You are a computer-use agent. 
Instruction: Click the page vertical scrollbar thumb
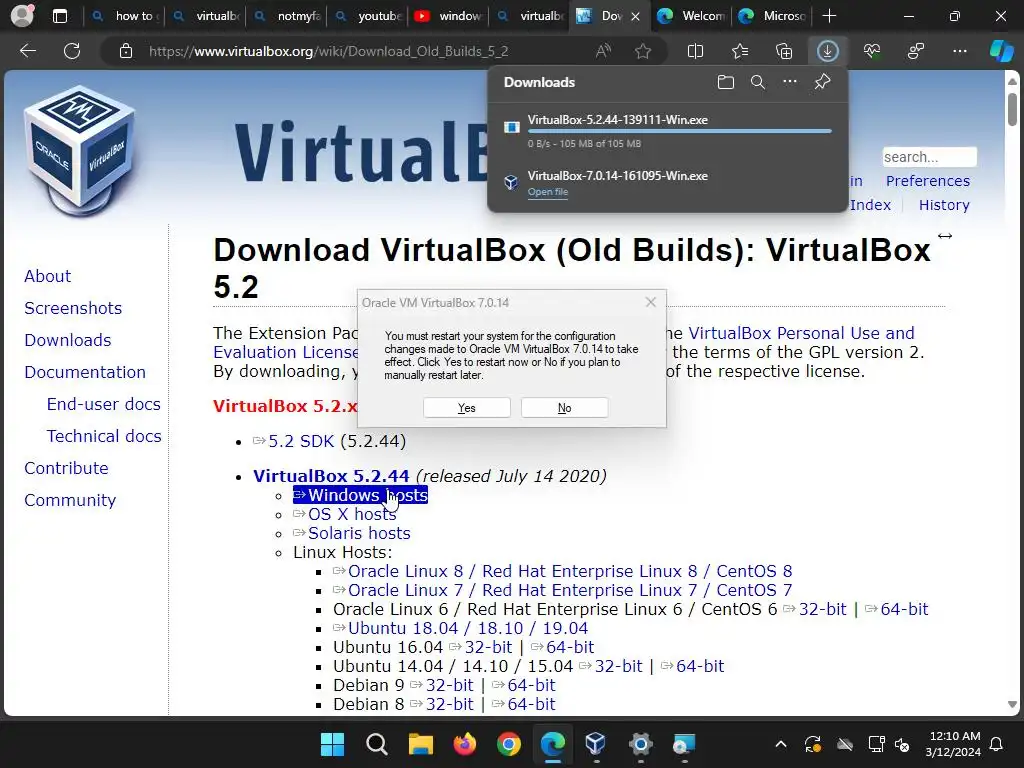click(x=1012, y=109)
